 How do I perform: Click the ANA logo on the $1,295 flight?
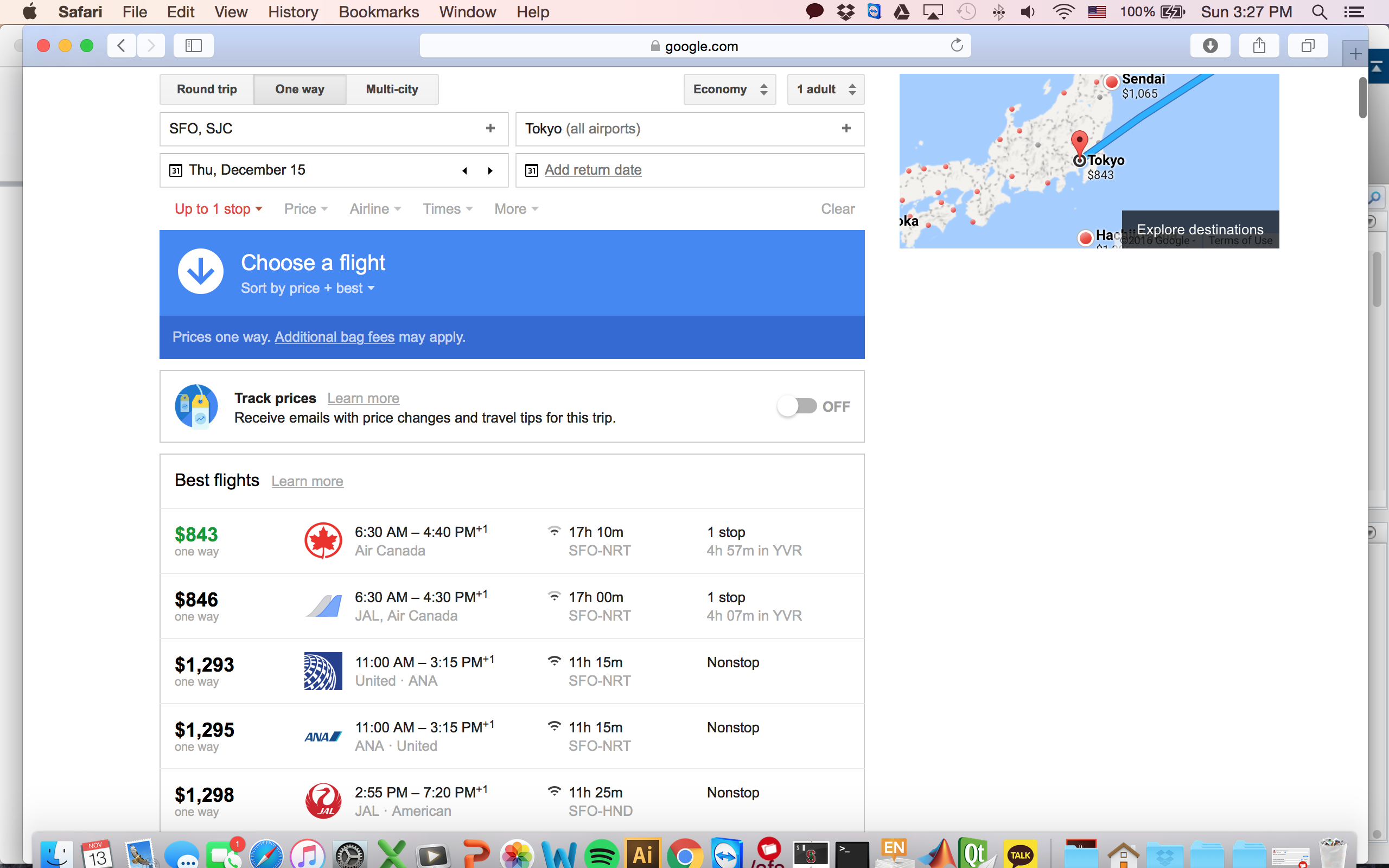[x=323, y=737]
